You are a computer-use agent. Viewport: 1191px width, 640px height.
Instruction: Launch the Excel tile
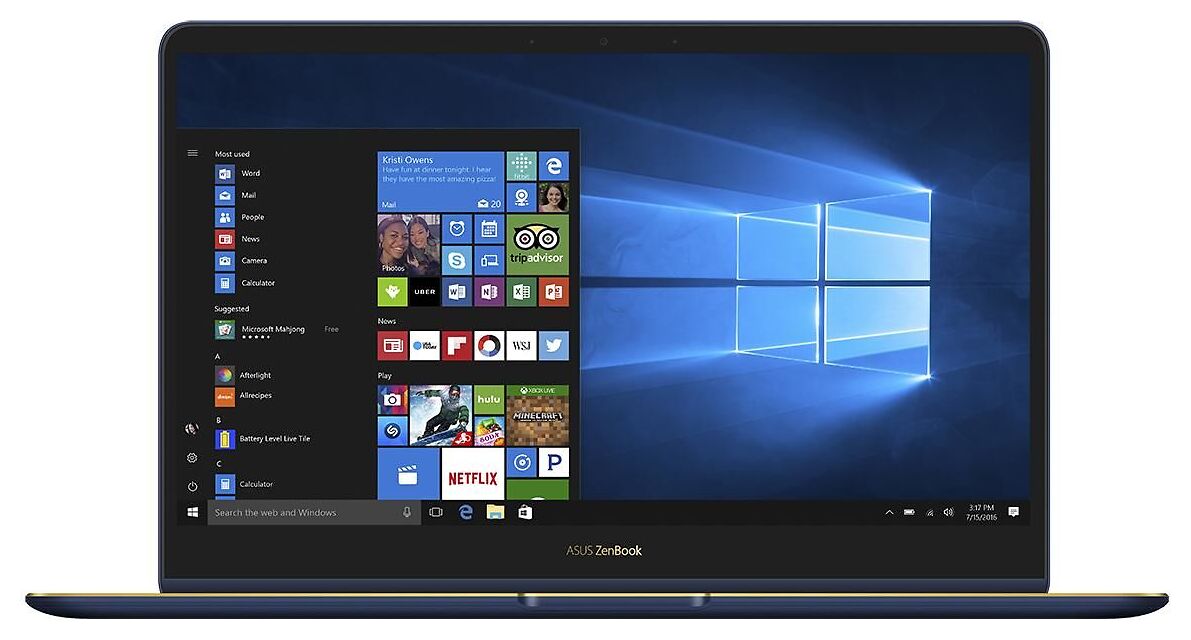pyautogui.click(x=521, y=292)
